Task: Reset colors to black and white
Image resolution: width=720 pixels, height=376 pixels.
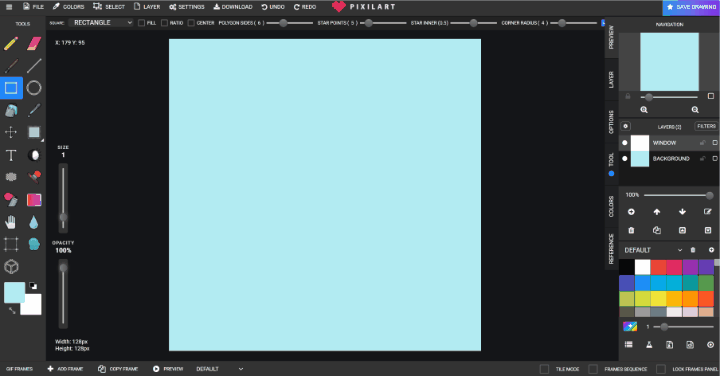Action: click(34, 286)
